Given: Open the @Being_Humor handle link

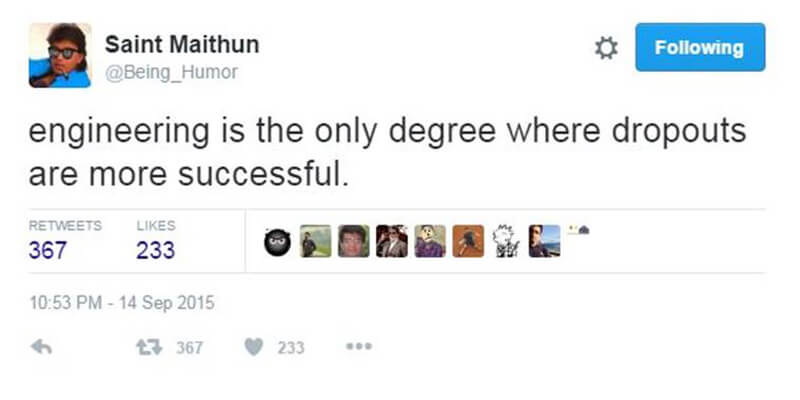Looking at the screenshot, I should click(x=172, y=72).
